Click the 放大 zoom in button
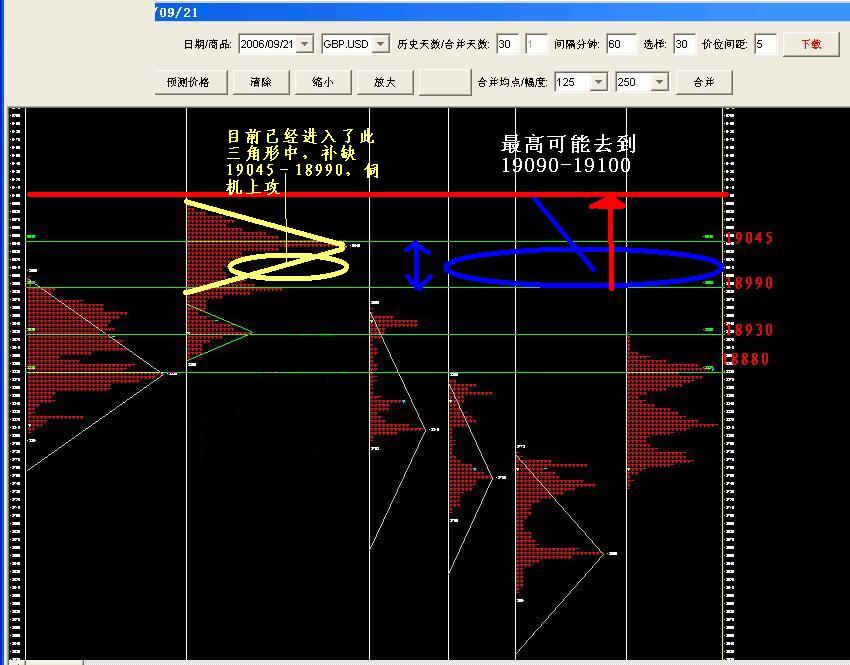The image size is (850, 665). pos(384,82)
